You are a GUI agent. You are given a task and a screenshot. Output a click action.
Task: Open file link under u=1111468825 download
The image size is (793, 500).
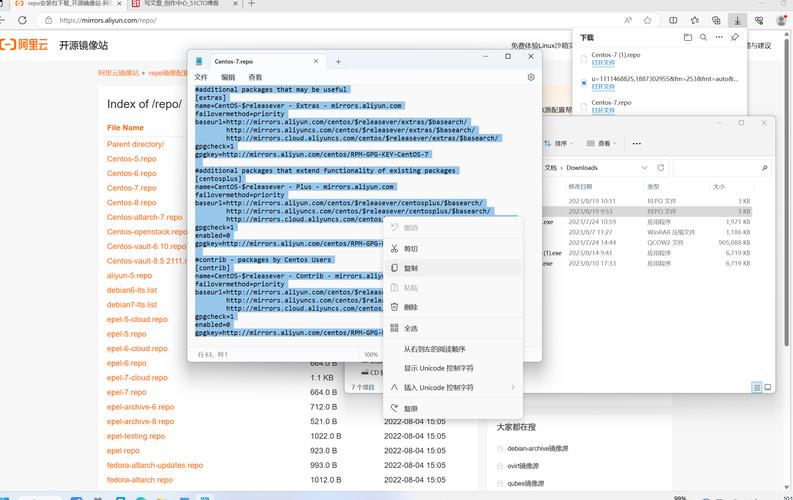[603, 86]
